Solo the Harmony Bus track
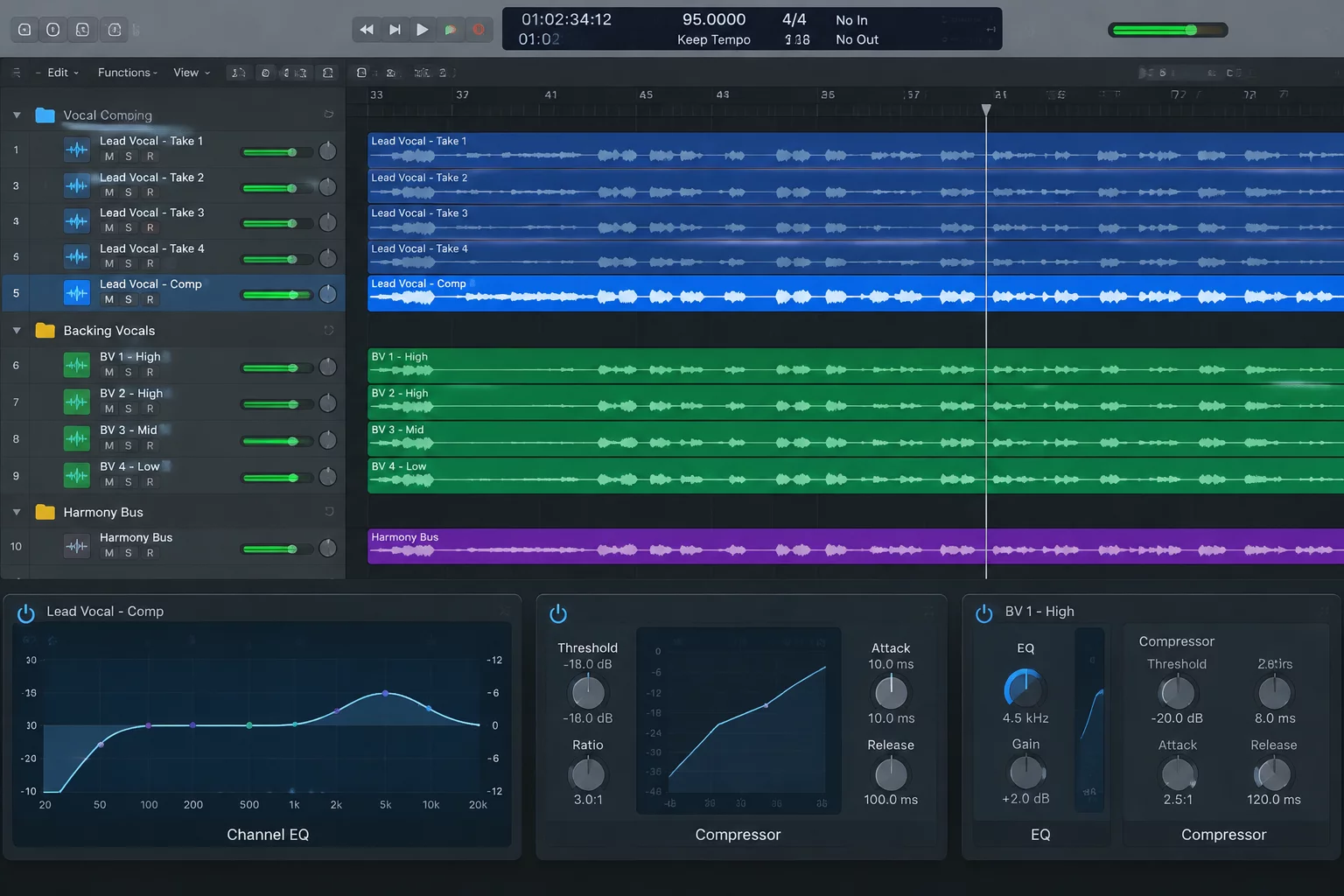 [129, 553]
